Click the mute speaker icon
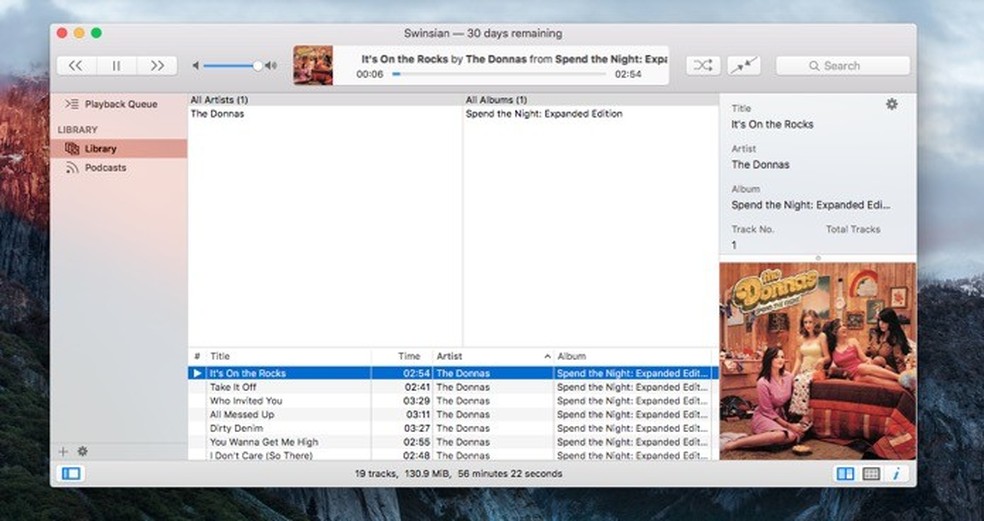984x521 pixels. (x=196, y=66)
